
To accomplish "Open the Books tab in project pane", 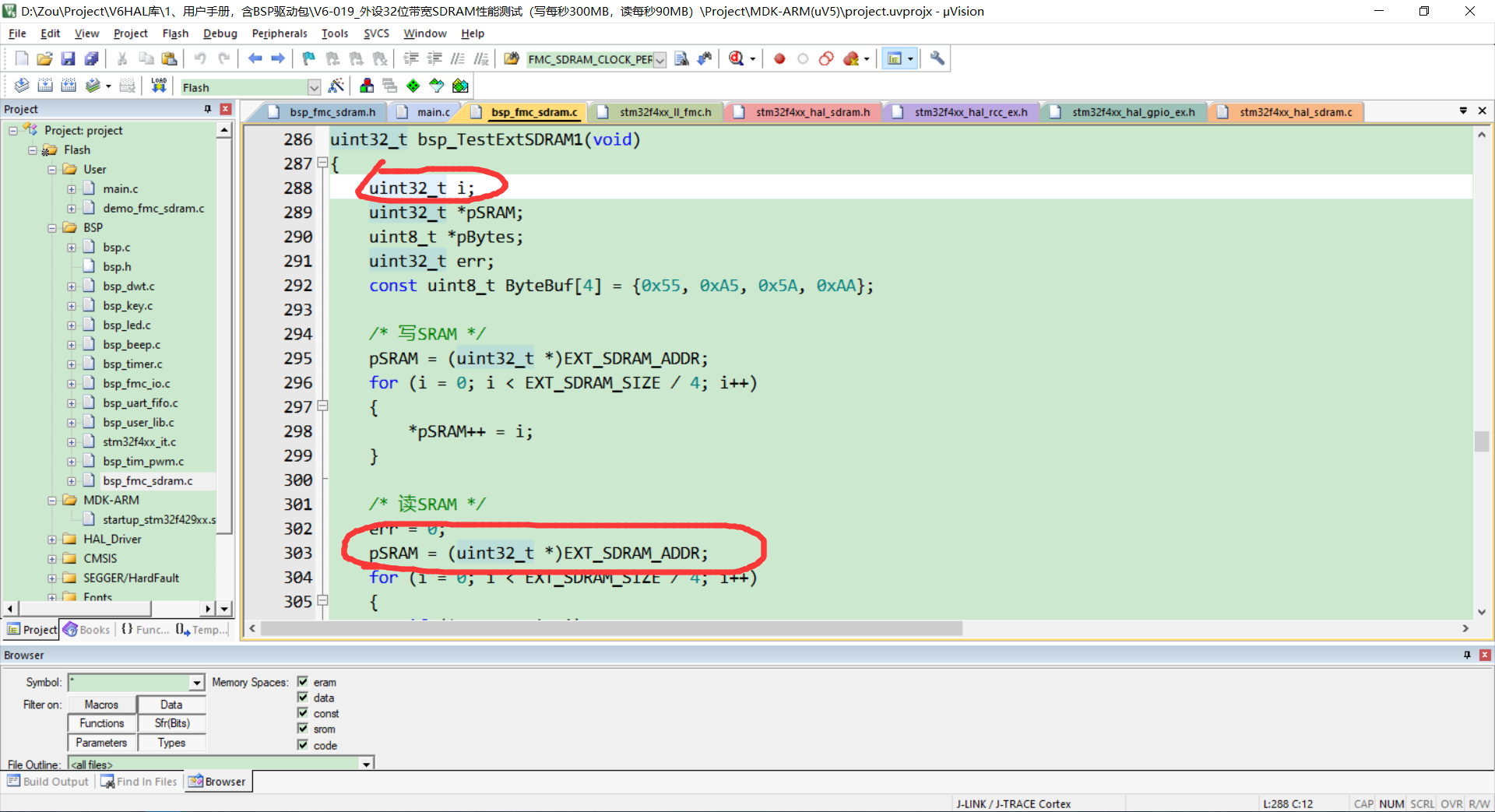I will [87, 630].
